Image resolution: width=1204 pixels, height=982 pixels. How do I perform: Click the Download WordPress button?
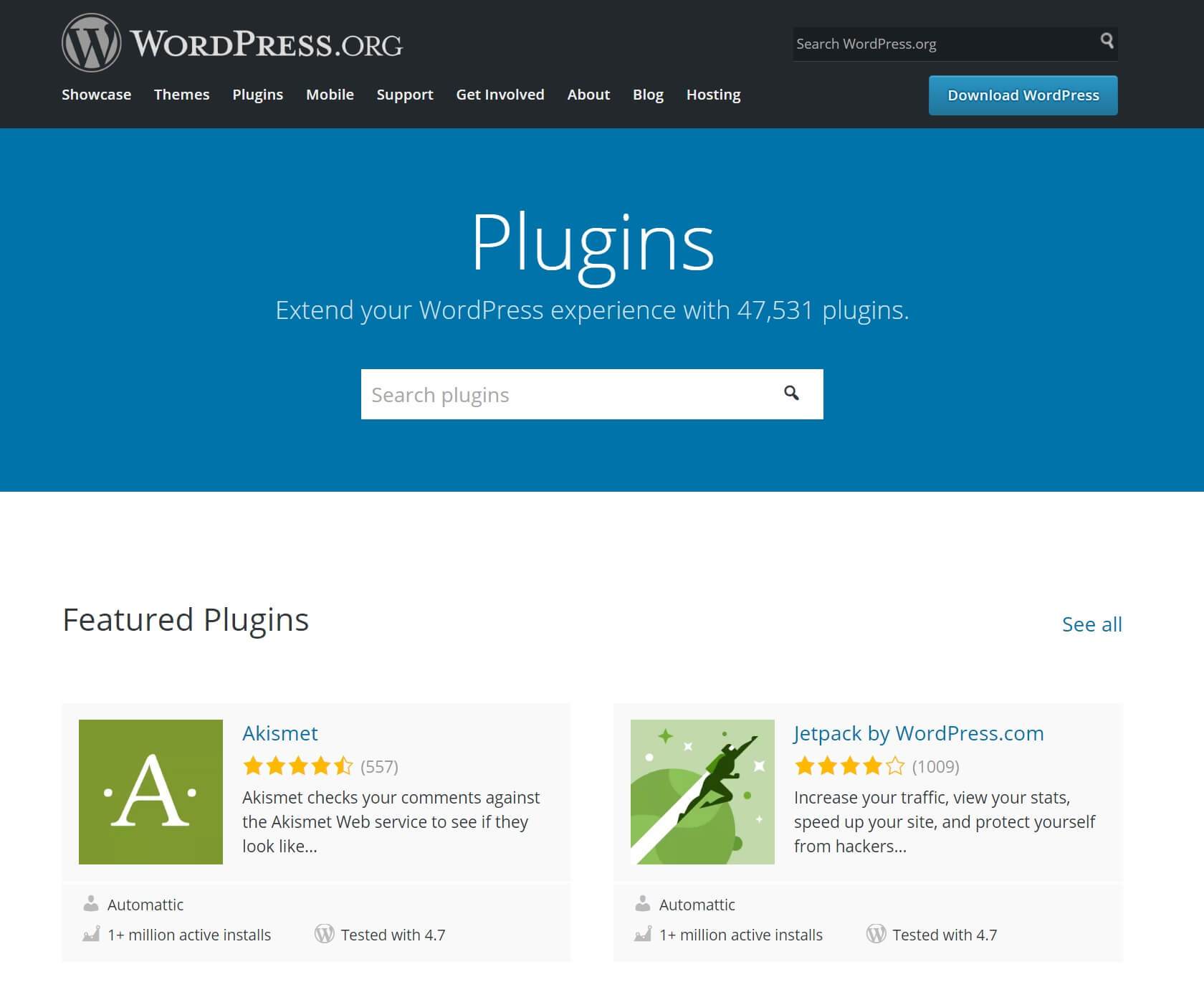(x=1023, y=95)
